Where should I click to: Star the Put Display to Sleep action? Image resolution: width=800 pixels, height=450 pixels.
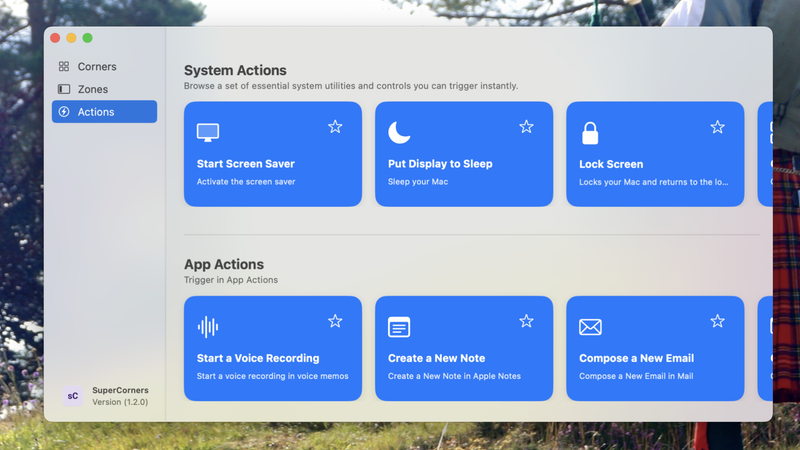tap(526, 127)
